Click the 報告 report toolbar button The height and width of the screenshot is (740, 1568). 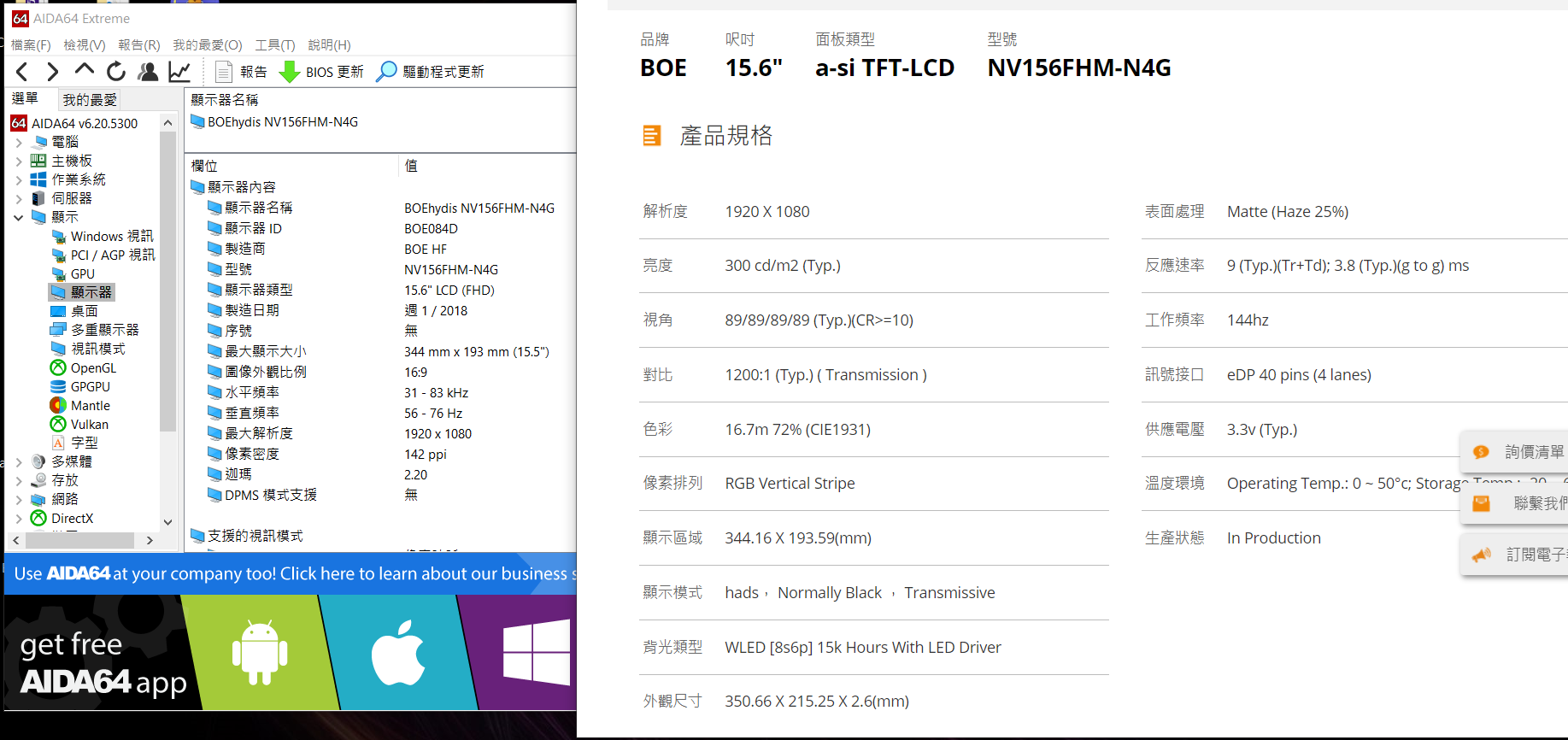pyautogui.click(x=241, y=72)
